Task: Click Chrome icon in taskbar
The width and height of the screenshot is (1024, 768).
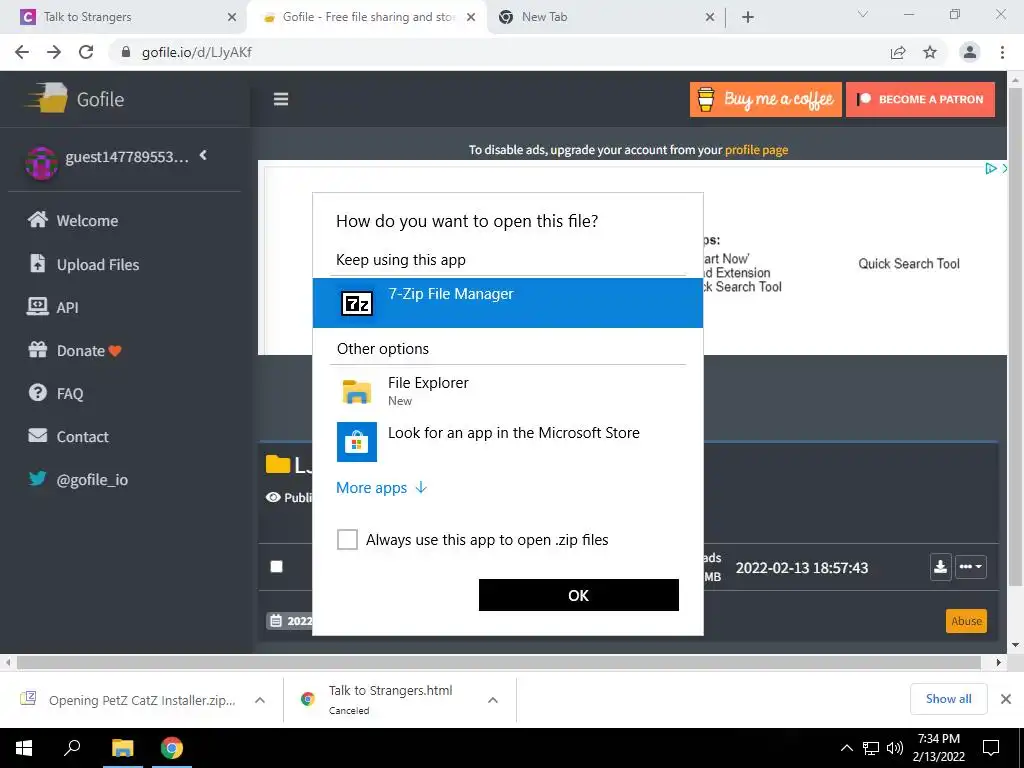Action: 172,748
